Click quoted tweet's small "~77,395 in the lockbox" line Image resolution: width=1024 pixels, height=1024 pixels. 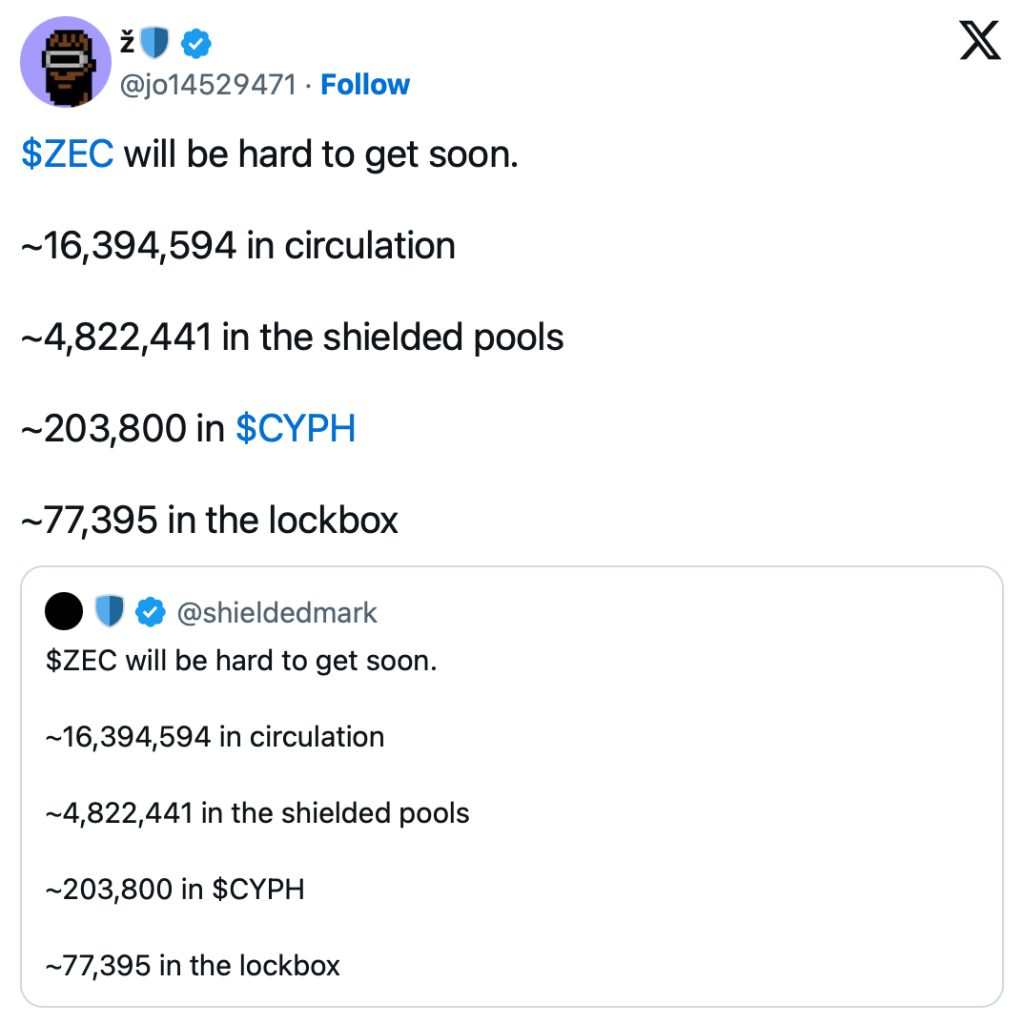[193, 965]
